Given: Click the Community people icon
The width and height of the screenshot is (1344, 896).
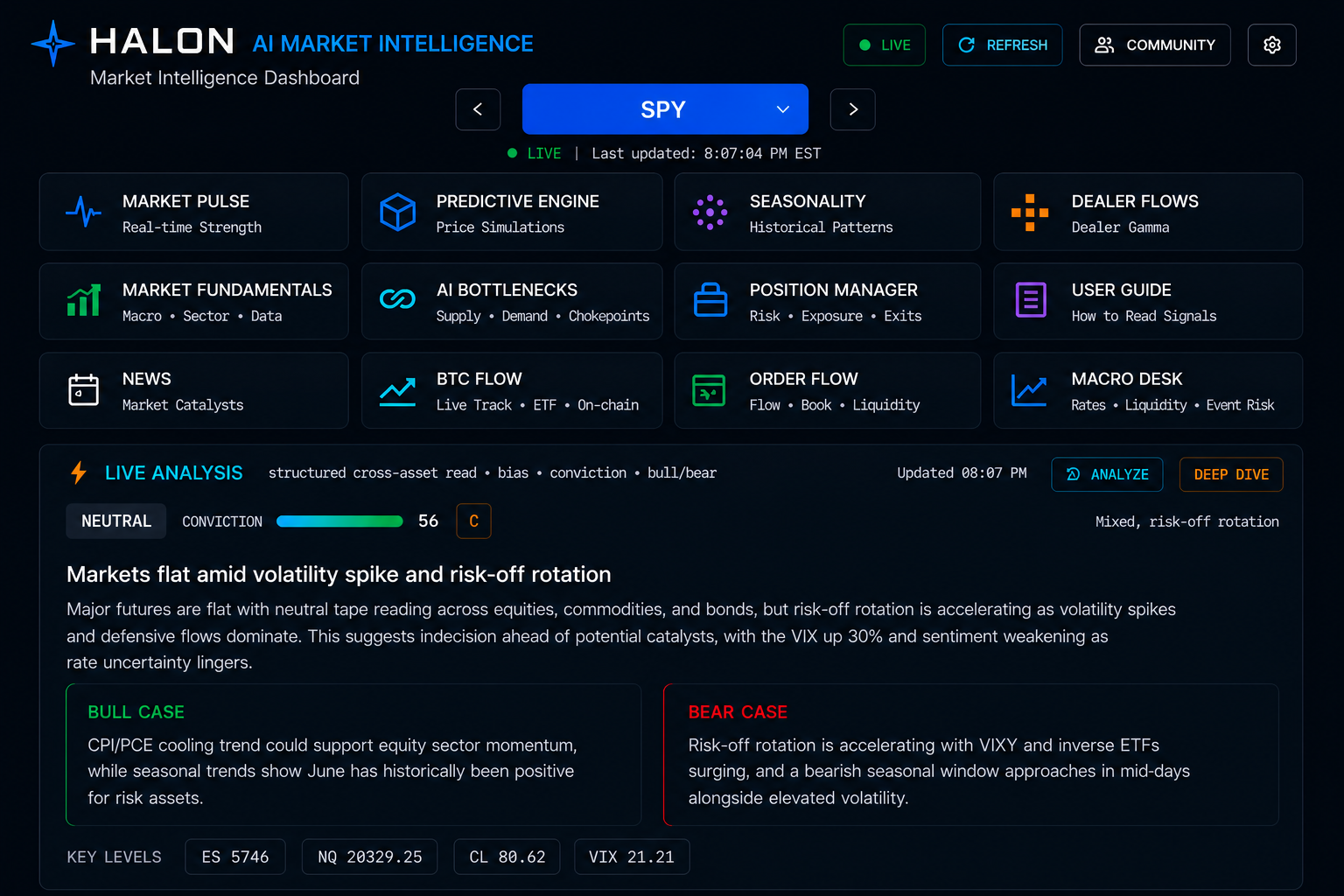Looking at the screenshot, I should (x=1104, y=45).
